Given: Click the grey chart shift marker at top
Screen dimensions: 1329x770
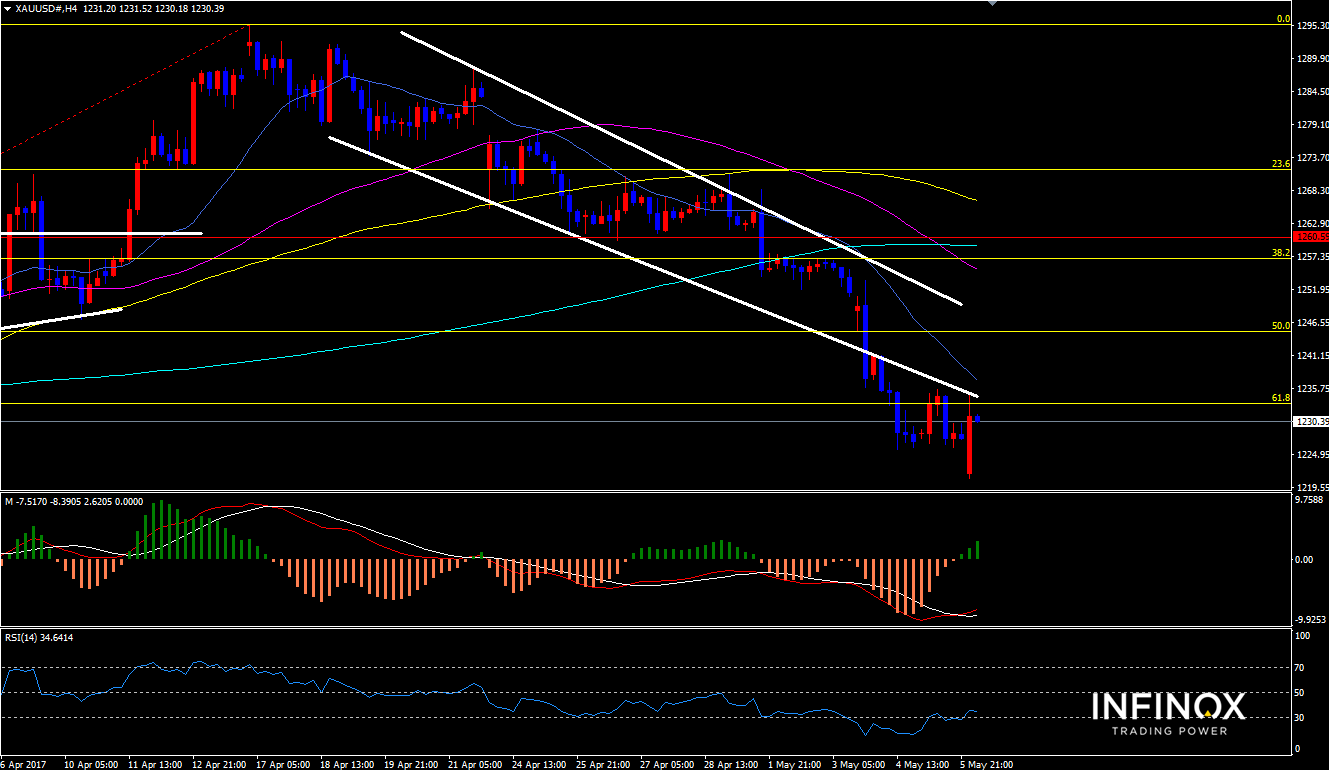Looking at the screenshot, I should [992, 4].
